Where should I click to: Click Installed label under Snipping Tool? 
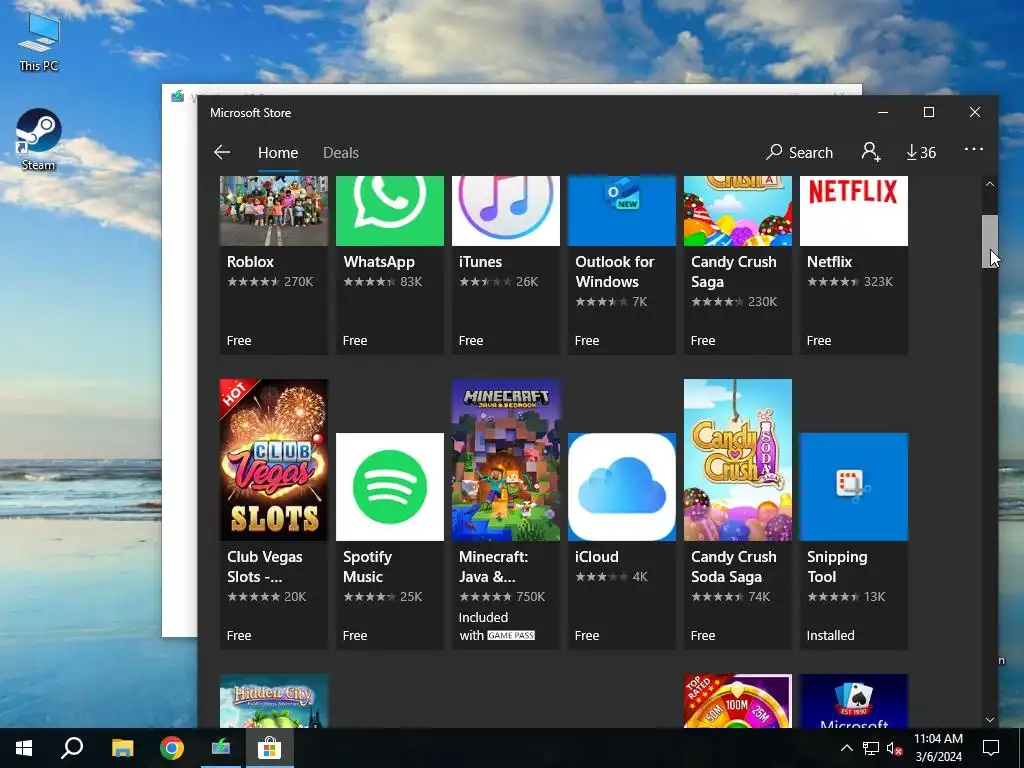click(x=830, y=635)
